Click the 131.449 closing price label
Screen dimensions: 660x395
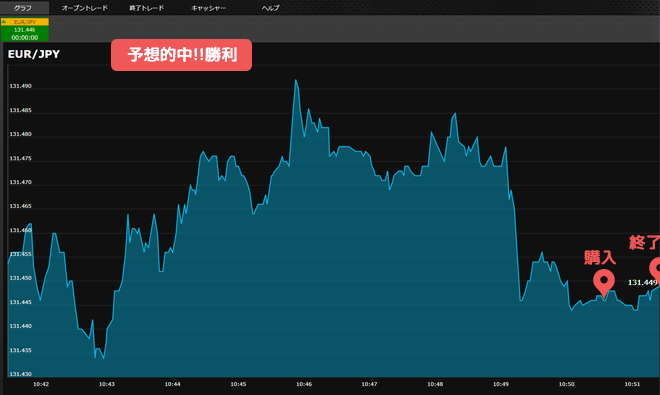tap(642, 282)
